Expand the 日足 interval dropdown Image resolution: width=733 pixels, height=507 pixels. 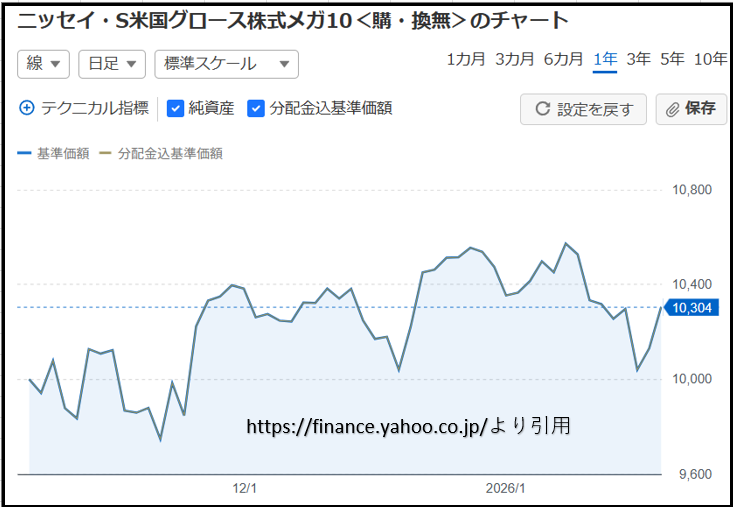[112, 64]
